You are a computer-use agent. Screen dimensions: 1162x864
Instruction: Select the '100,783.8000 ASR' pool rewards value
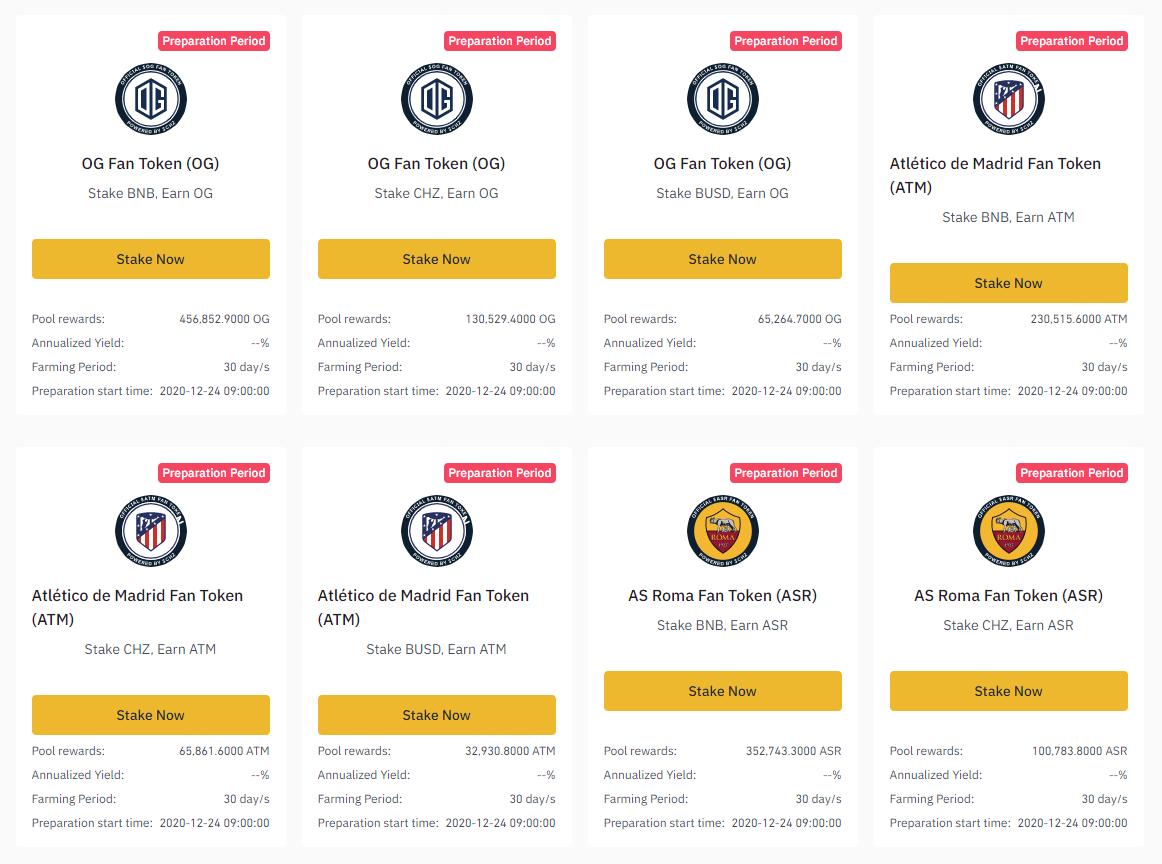pos(1080,751)
